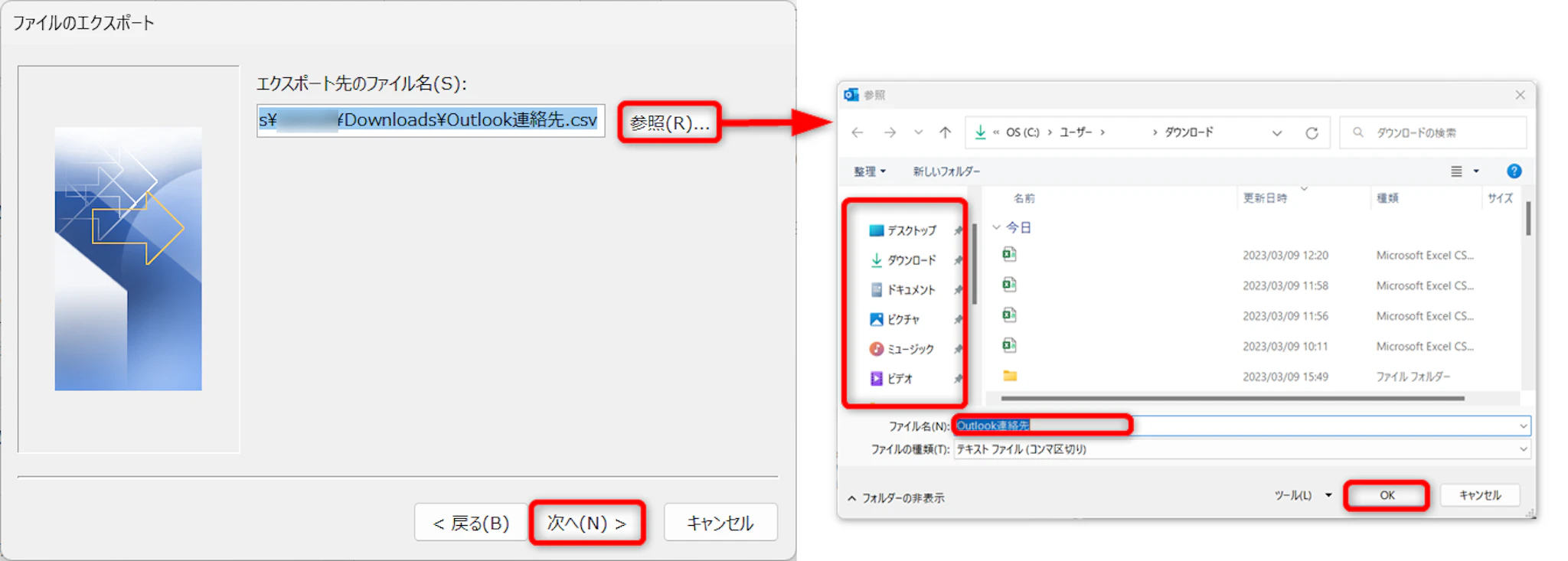
Task: Click the view layout icon
Action: click(x=1456, y=171)
